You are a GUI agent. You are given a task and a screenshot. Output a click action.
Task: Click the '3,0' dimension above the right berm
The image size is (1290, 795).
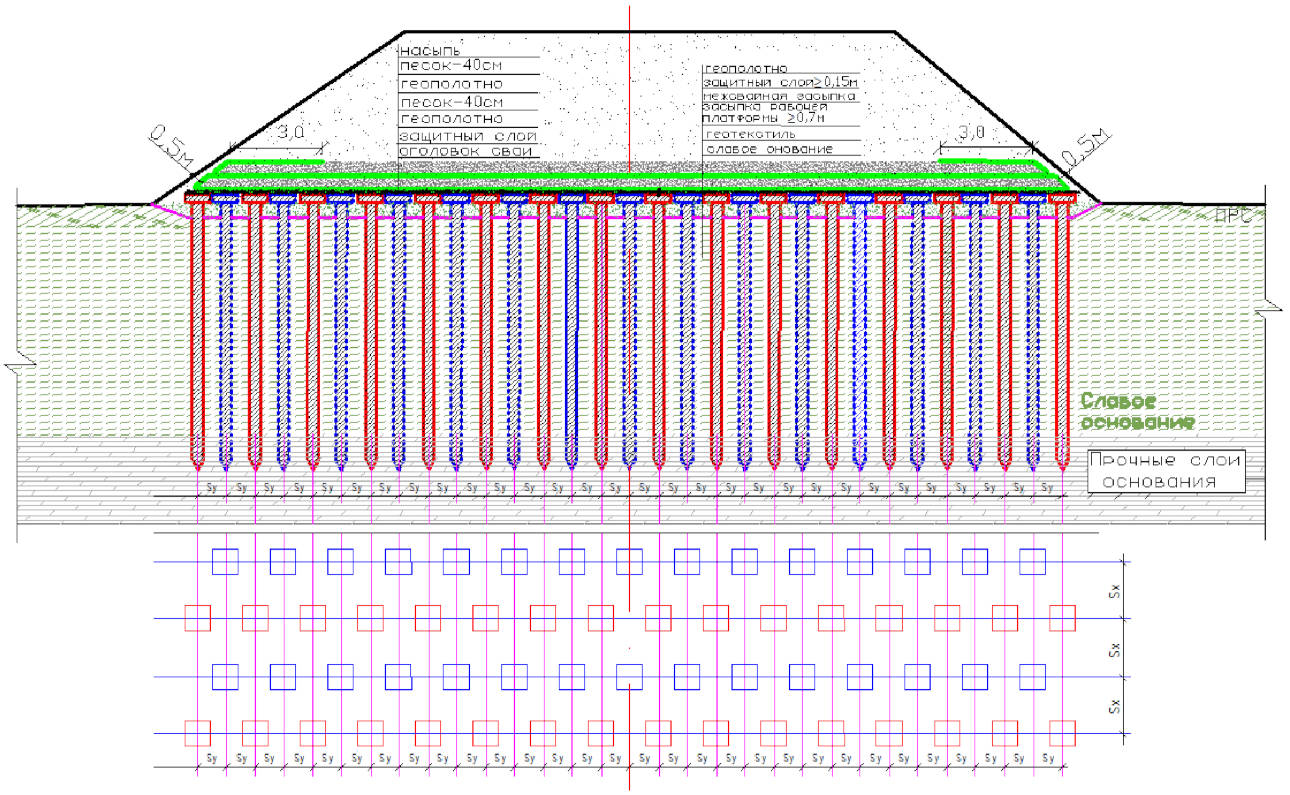[x=971, y=131]
